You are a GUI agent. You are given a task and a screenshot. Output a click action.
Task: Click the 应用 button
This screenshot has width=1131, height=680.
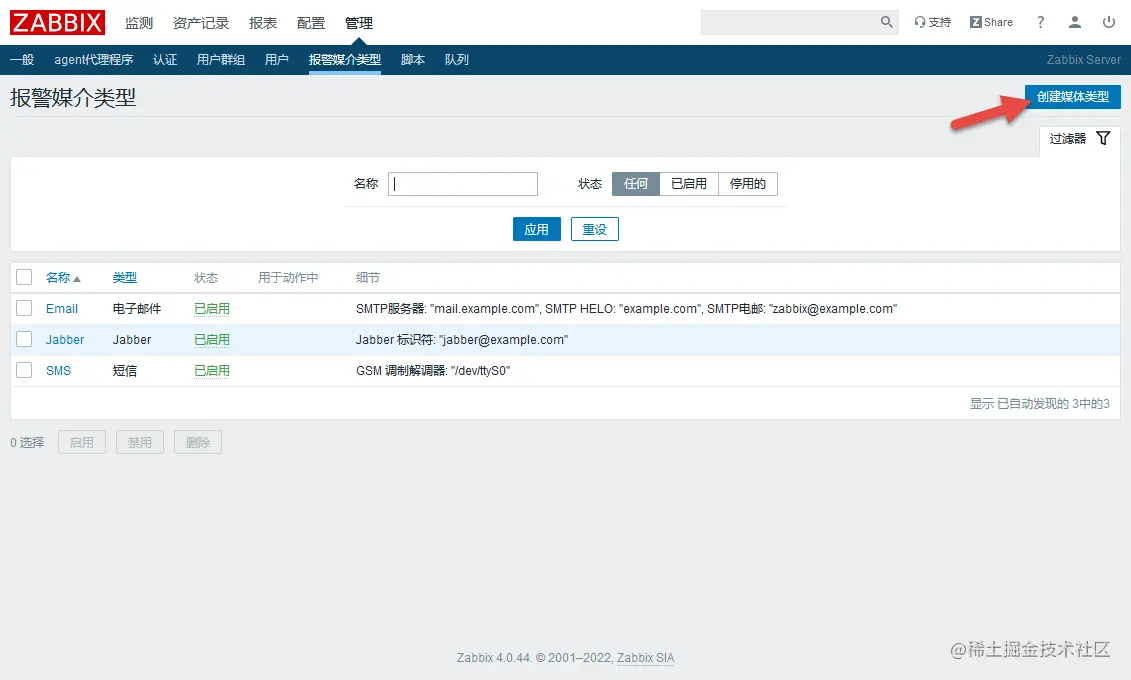coord(537,229)
